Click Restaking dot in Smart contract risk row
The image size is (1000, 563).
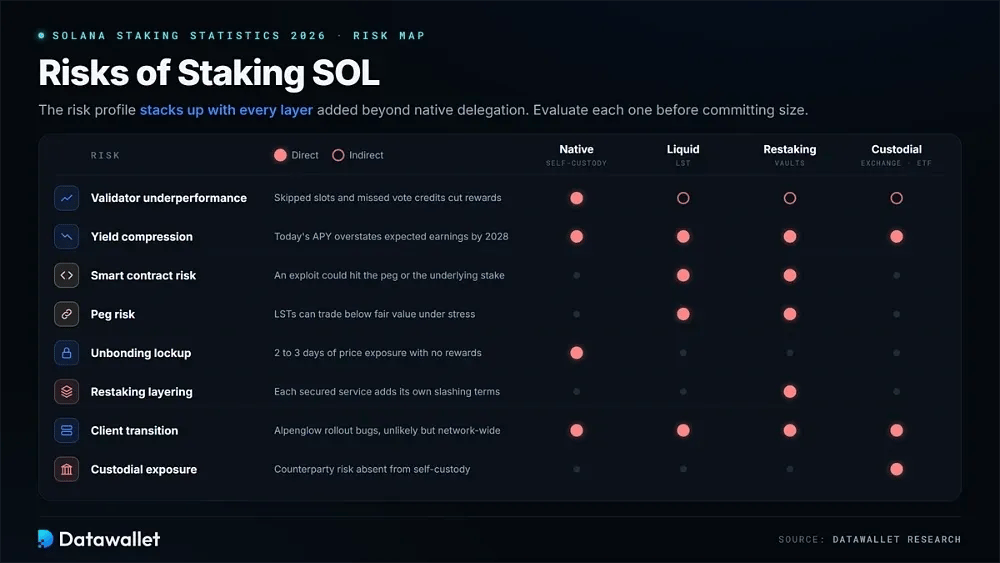pyautogui.click(x=790, y=275)
